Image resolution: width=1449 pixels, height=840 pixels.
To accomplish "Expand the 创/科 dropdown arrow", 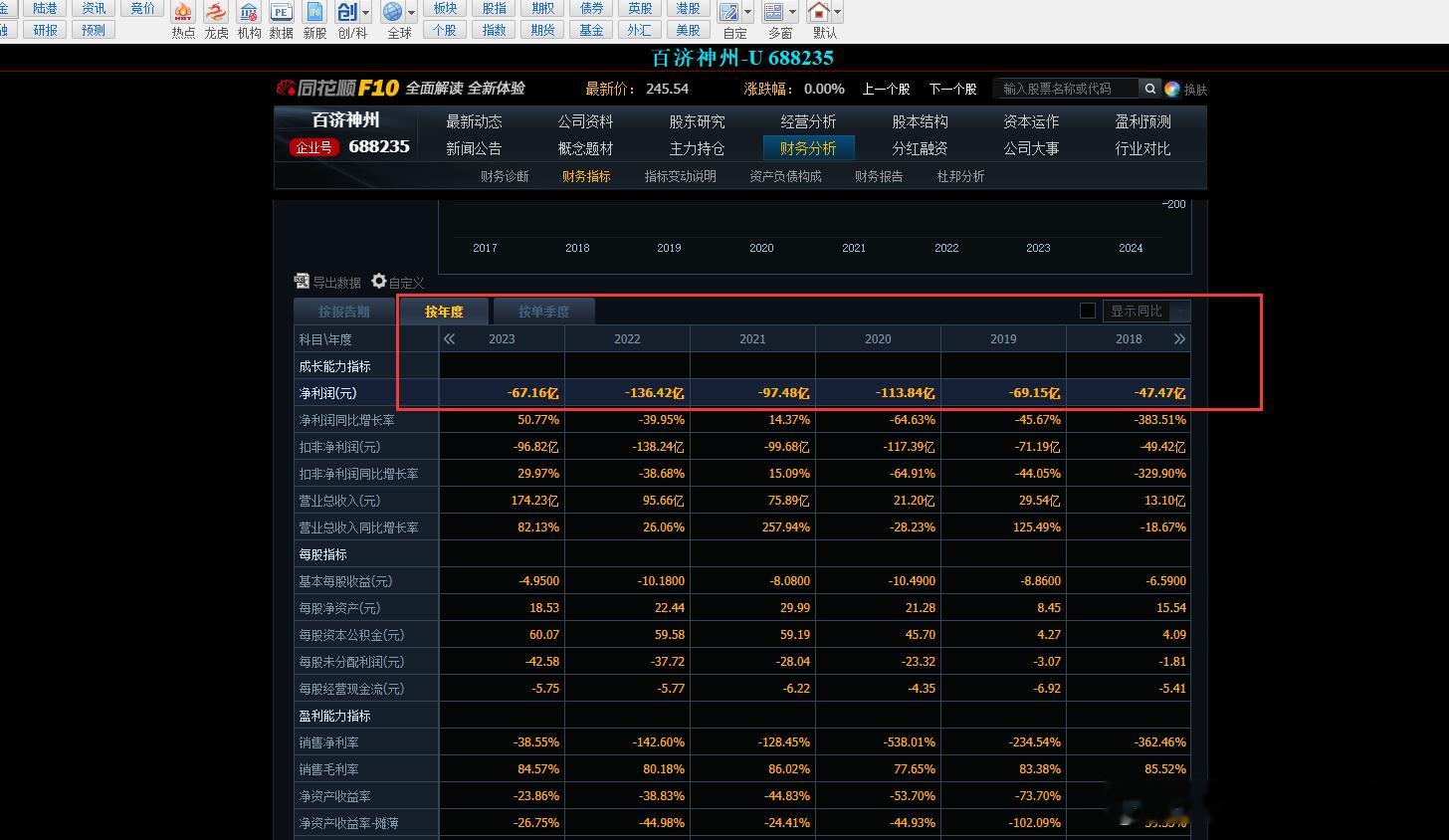I will (366, 13).
